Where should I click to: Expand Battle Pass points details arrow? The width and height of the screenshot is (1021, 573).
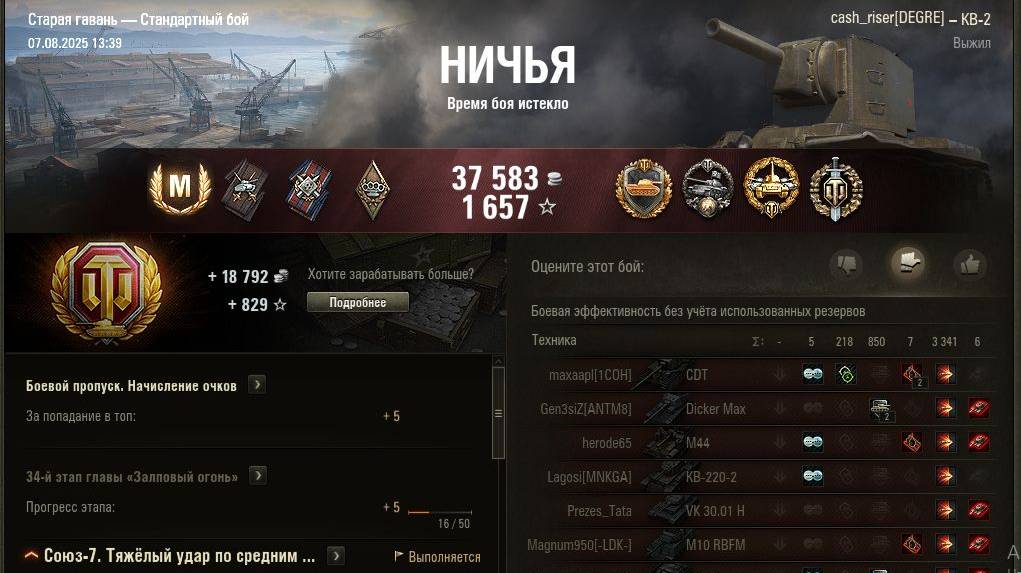coord(257,385)
